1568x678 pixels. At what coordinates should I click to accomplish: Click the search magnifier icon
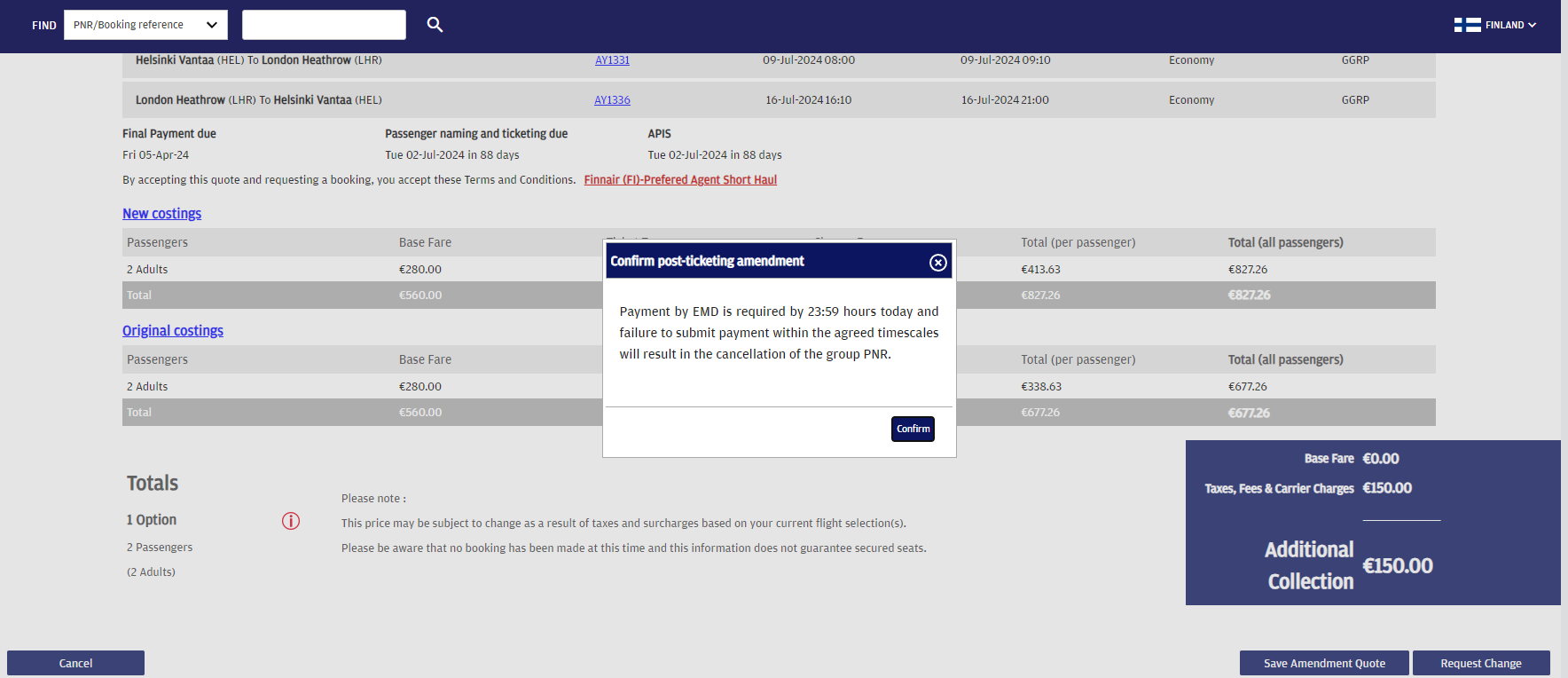click(435, 25)
